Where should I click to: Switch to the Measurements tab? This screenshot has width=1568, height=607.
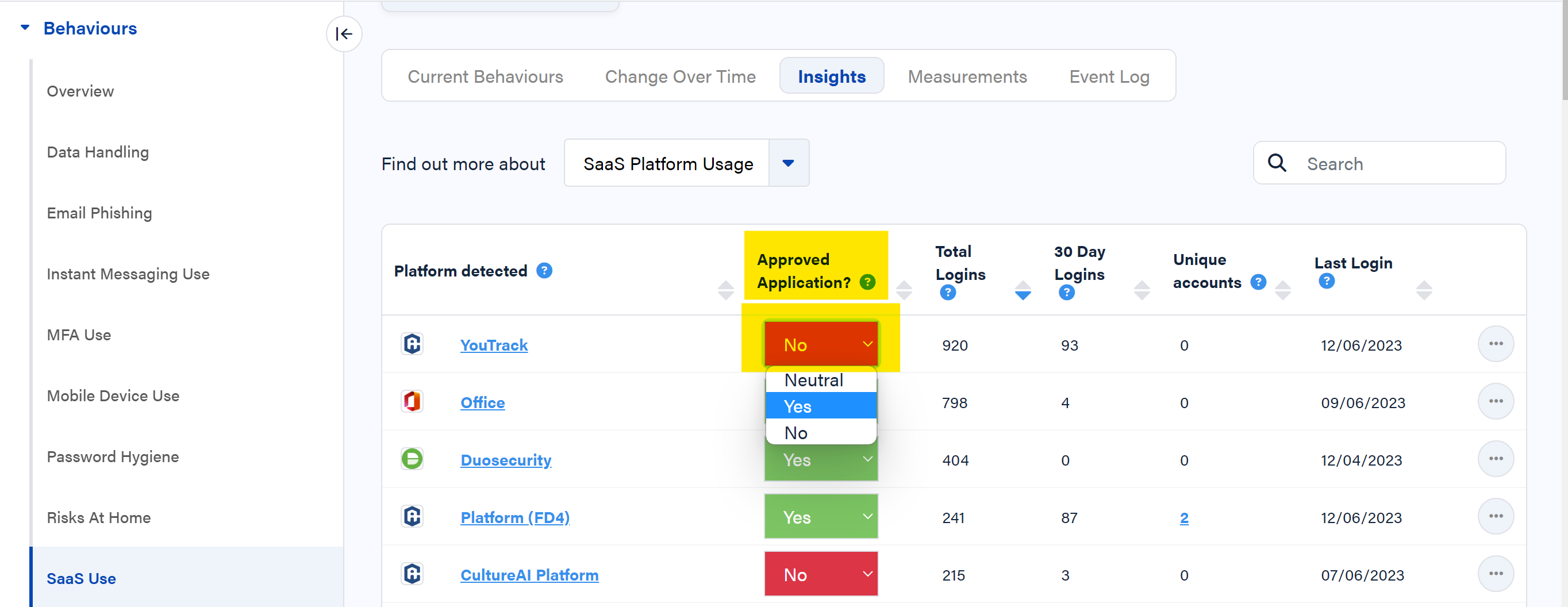tap(967, 76)
